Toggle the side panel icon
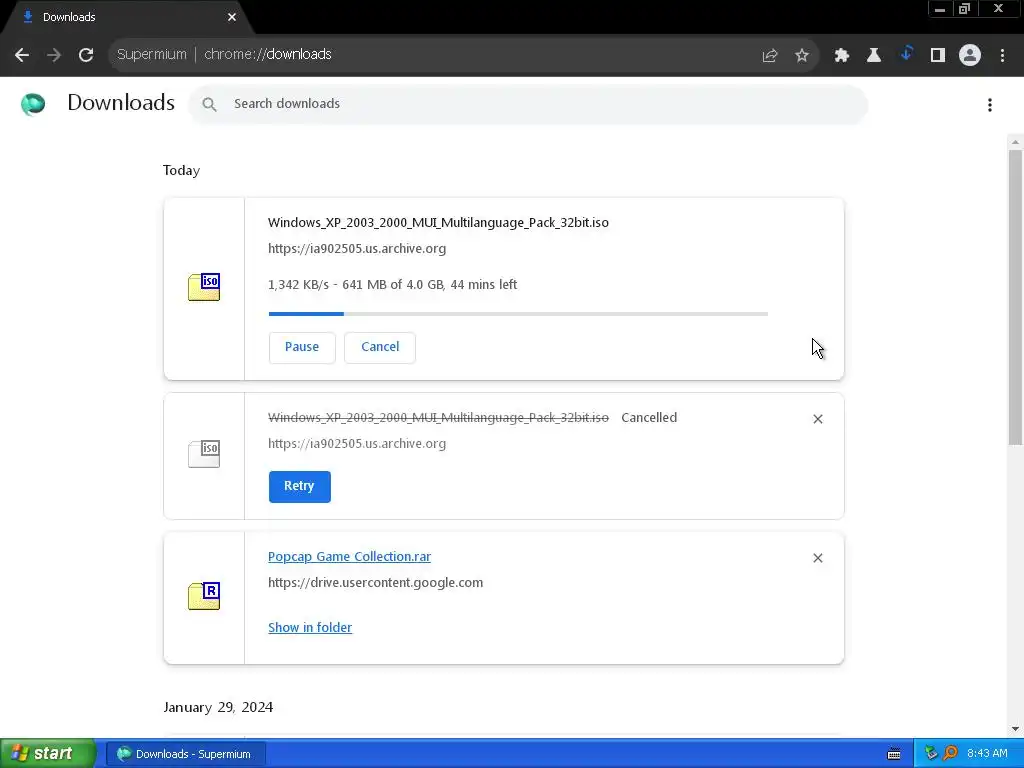This screenshot has height=768, width=1024. click(938, 56)
